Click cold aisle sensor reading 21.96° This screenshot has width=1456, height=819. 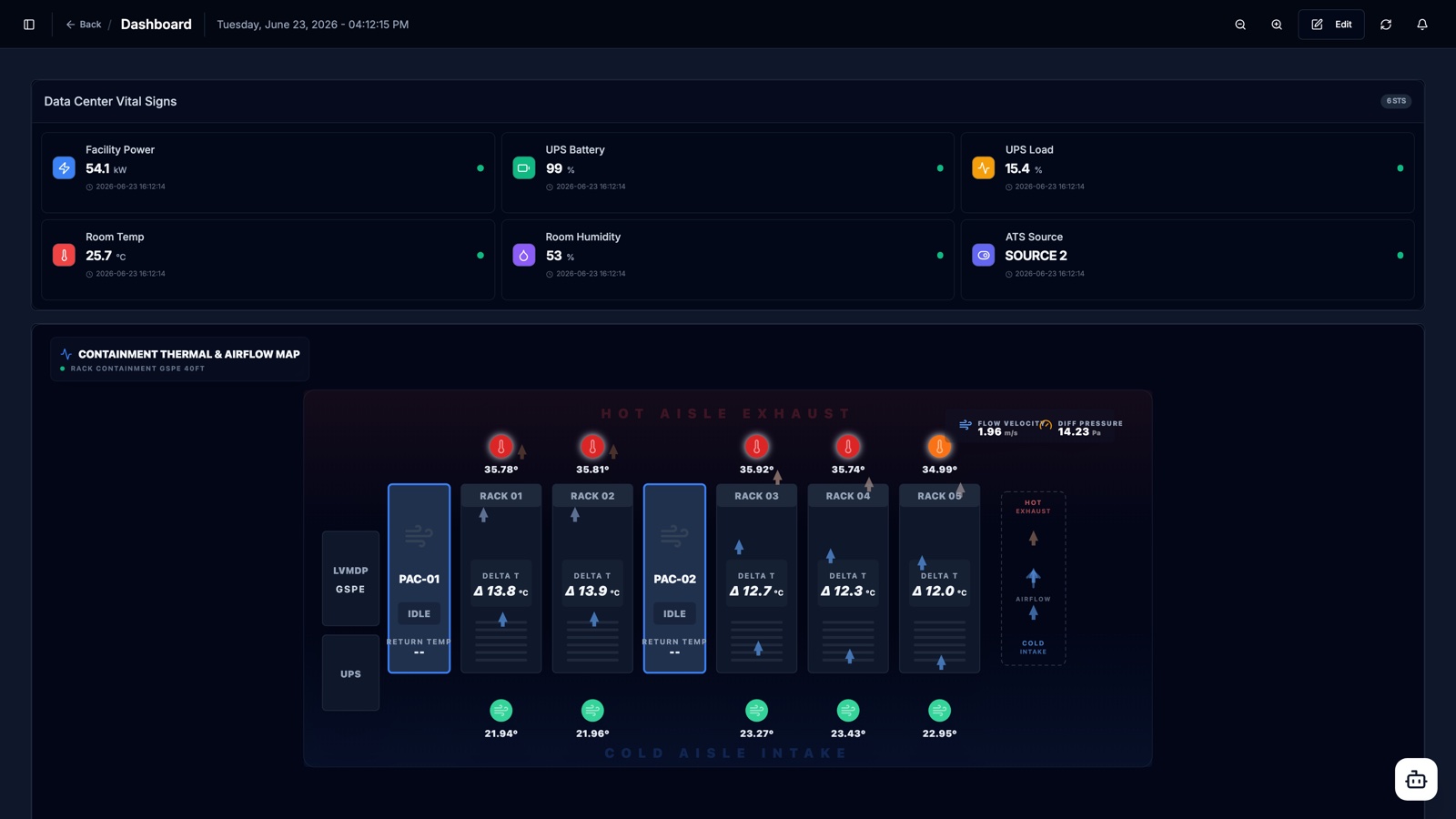tap(592, 733)
